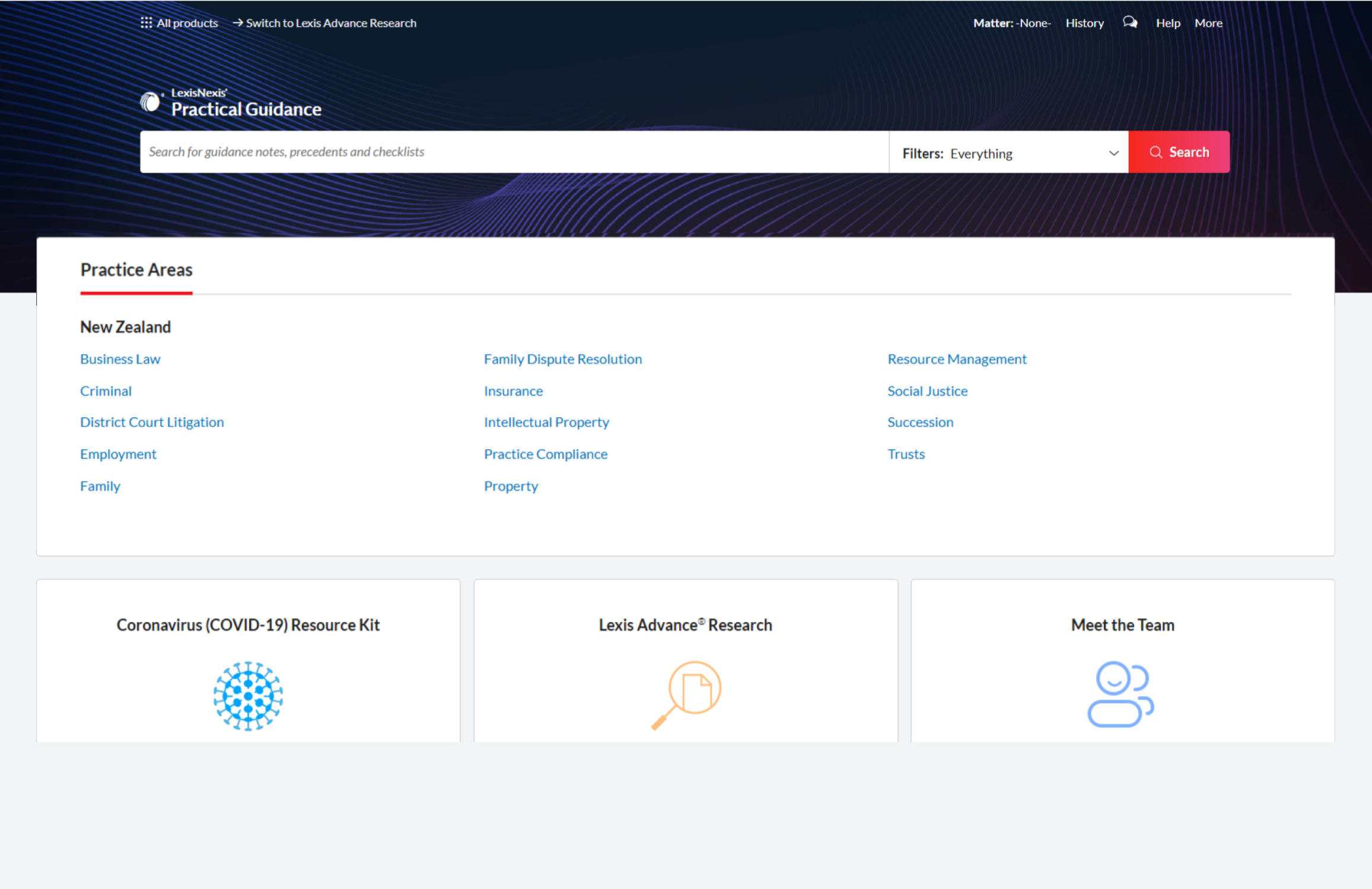Open Family Dispute Resolution link
The image size is (1372, 889).
562,359
